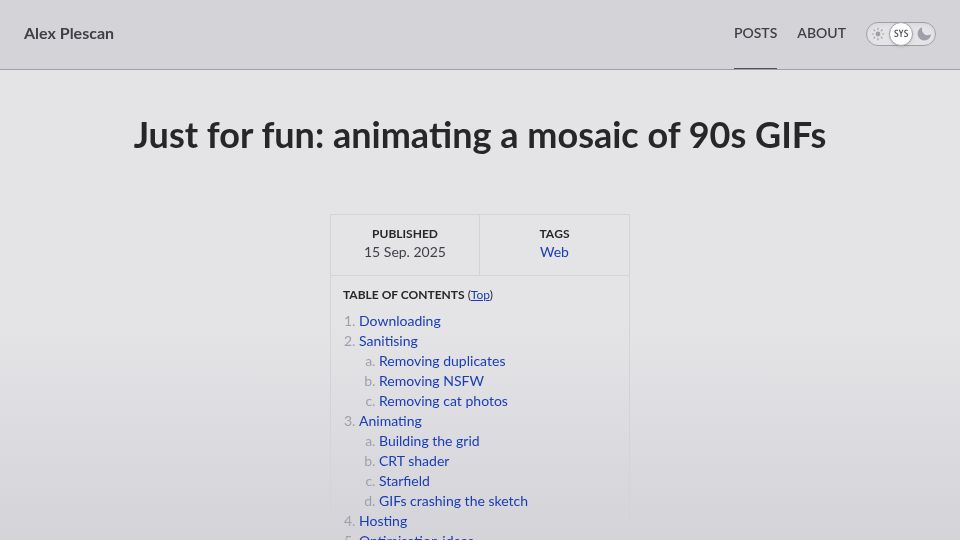Viewport: 960px width, 540px height.
Task: Jump to the Downloading section
Action: tap(400, 321)
